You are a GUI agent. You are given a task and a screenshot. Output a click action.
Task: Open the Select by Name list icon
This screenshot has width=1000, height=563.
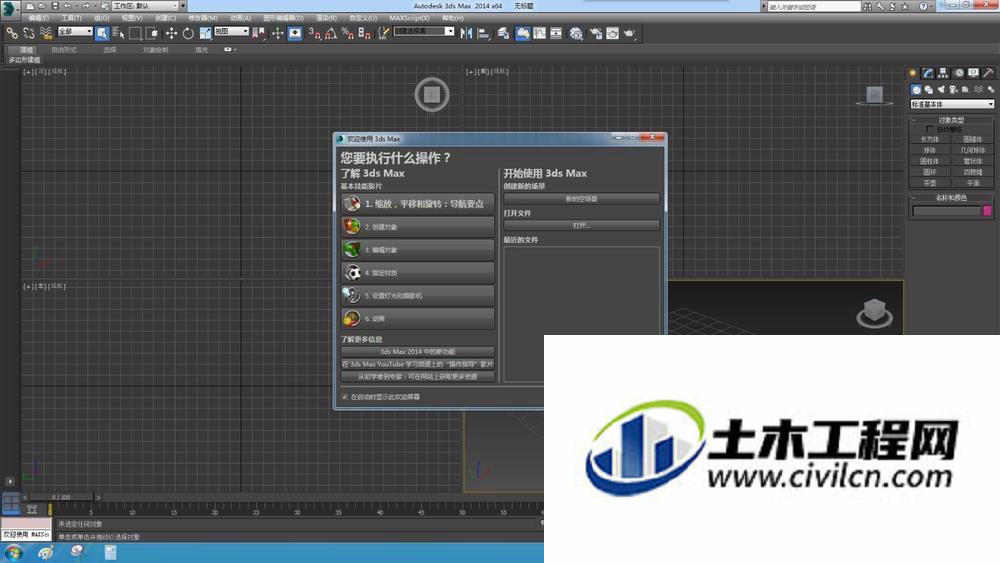coord(118,33)
